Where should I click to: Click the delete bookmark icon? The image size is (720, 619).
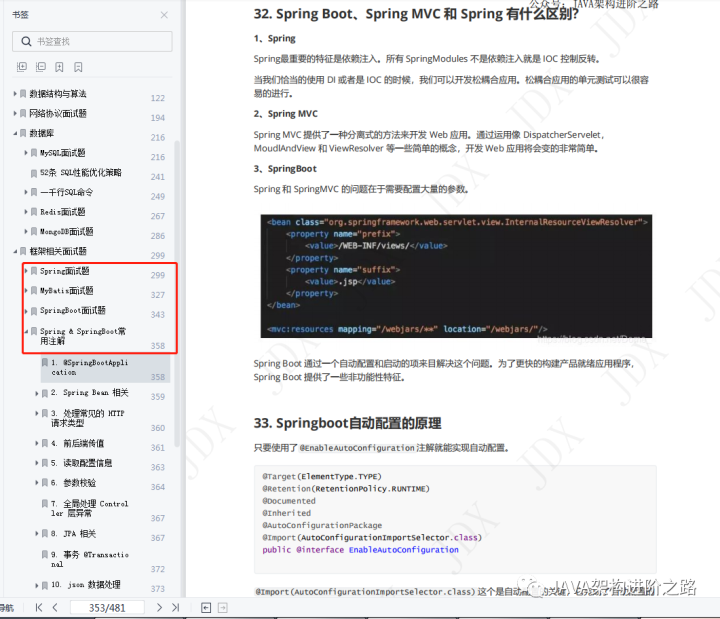point(79,67)
